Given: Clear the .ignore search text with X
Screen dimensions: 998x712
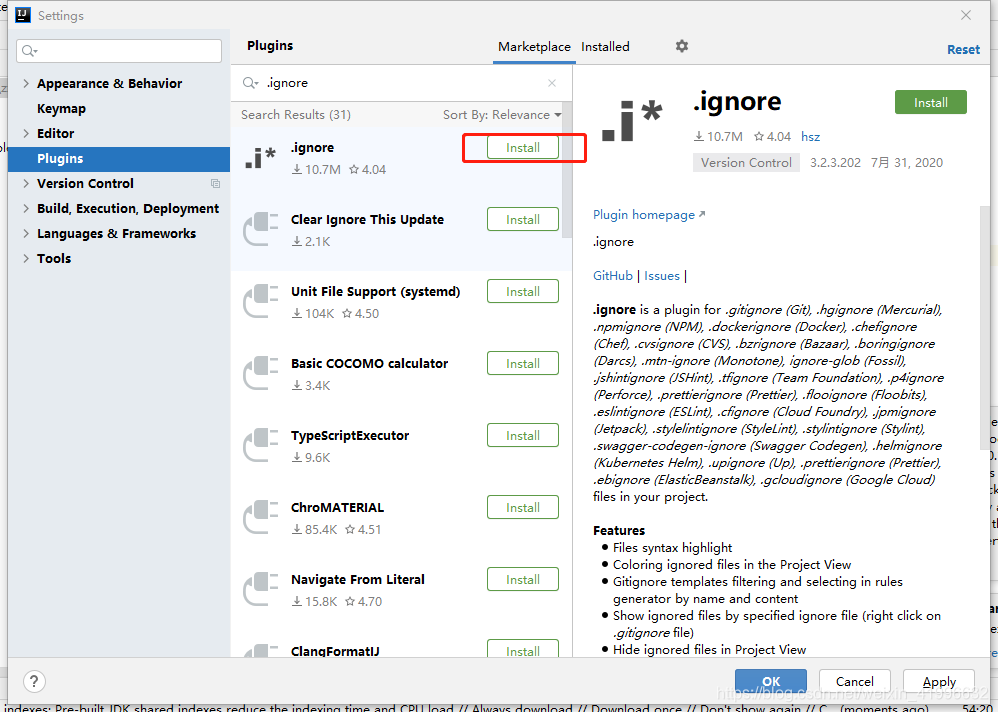Looking at the screenshot, I should (x=552, y=83).
